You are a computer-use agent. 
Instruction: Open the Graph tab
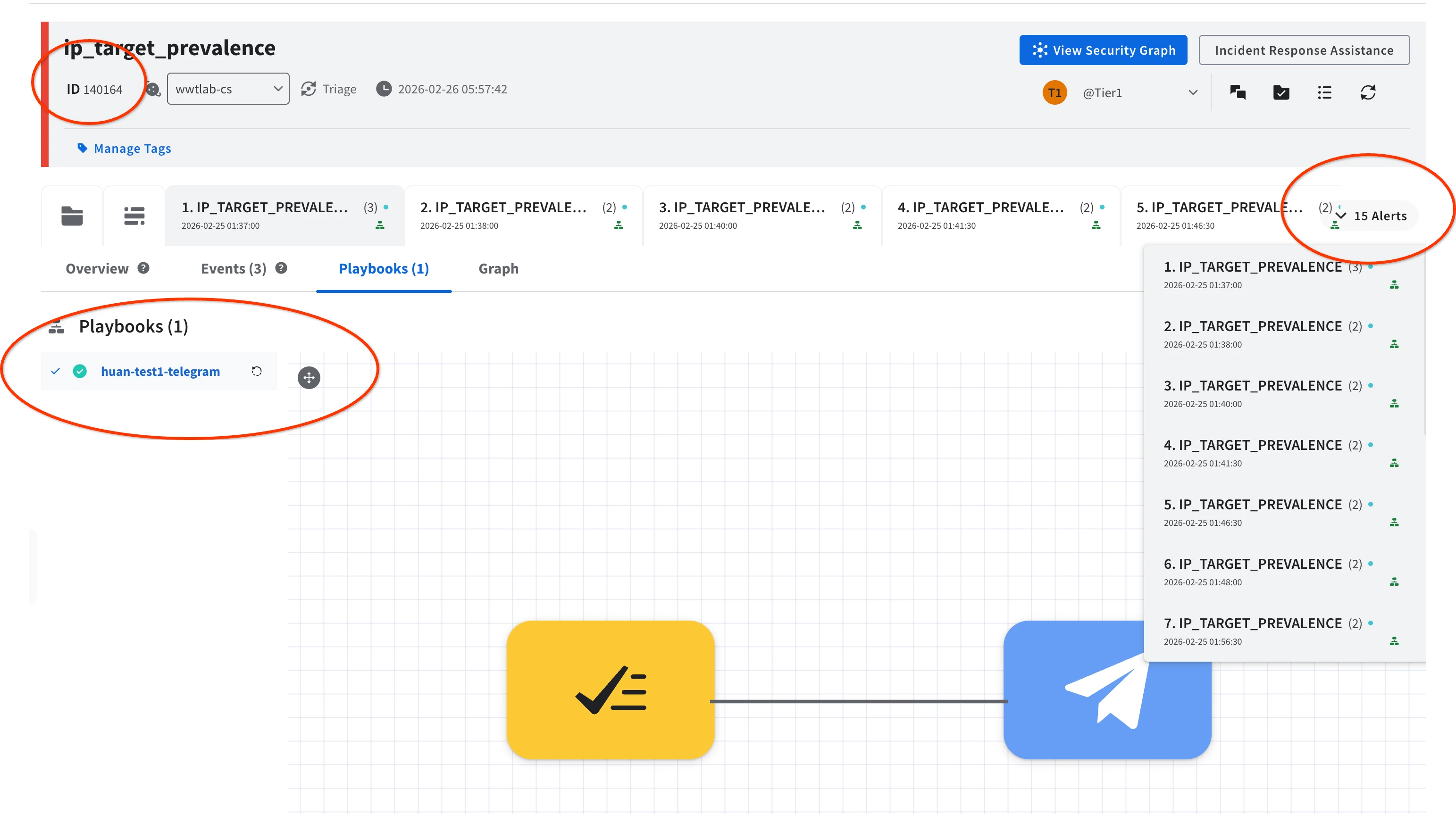click(x=498, y=268)
